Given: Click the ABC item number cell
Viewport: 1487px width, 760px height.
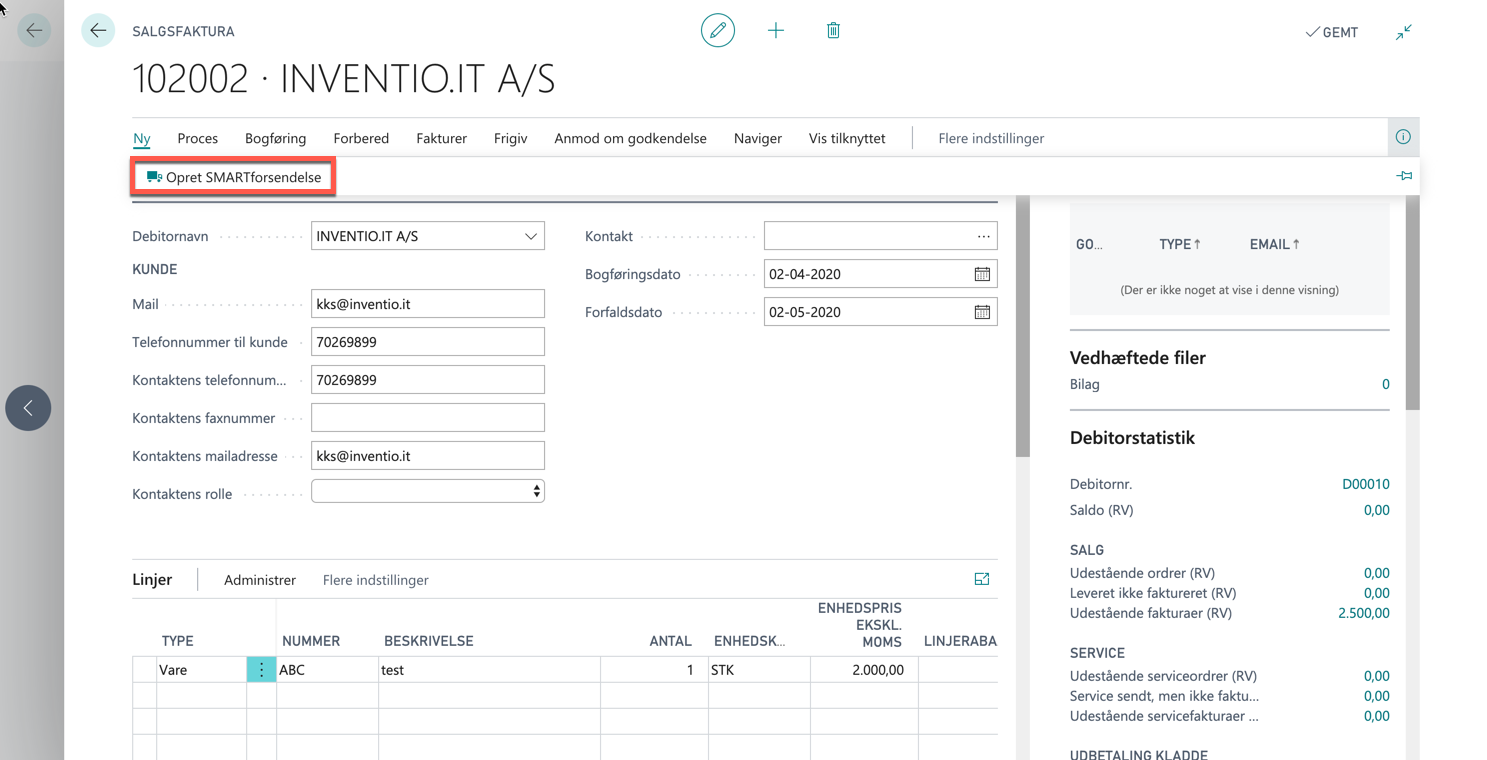Looking at the screenshot, I should (327, 670).
